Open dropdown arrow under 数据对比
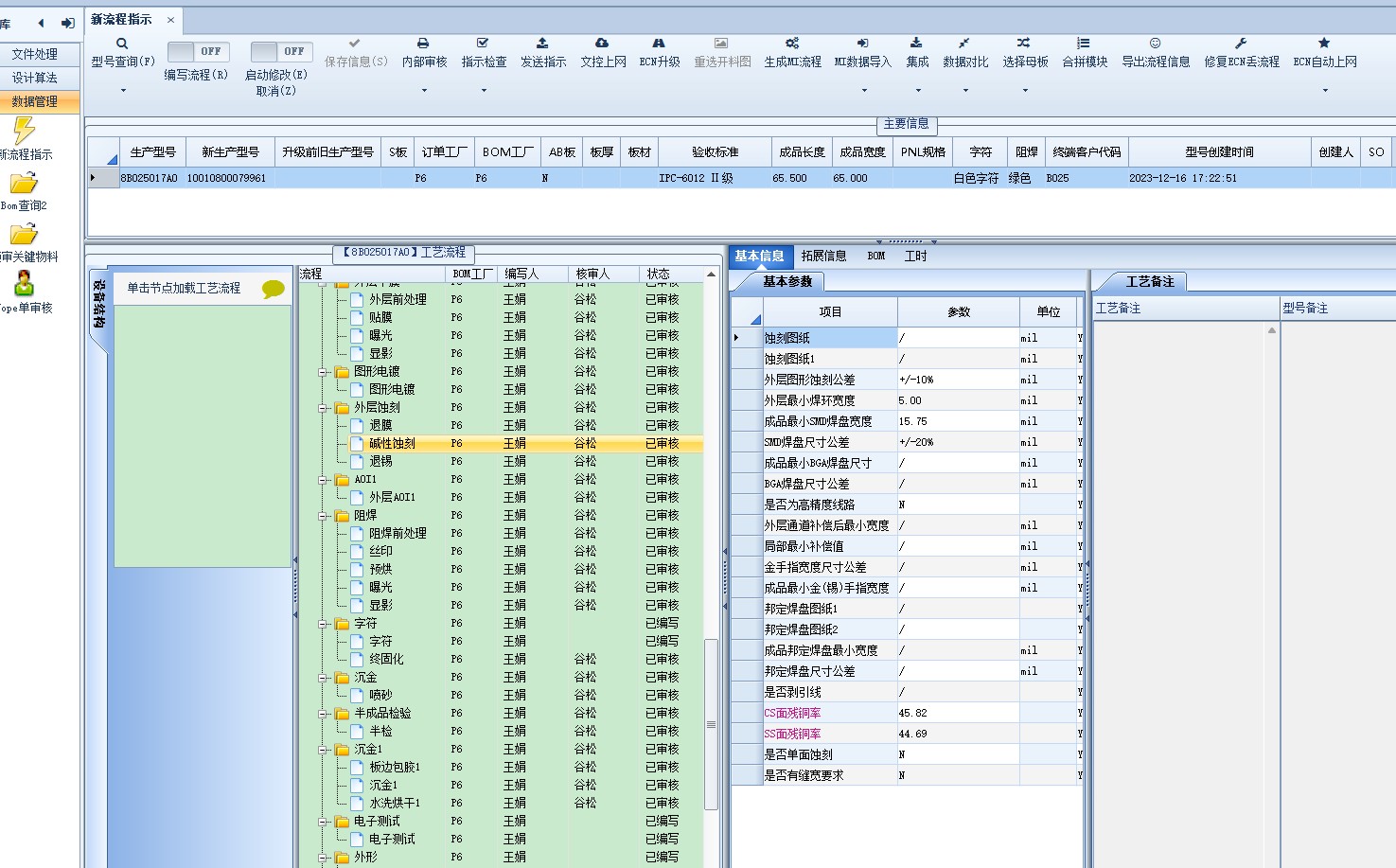The height and width of the screenshot is (868, 1396). (x=965, y=91)
